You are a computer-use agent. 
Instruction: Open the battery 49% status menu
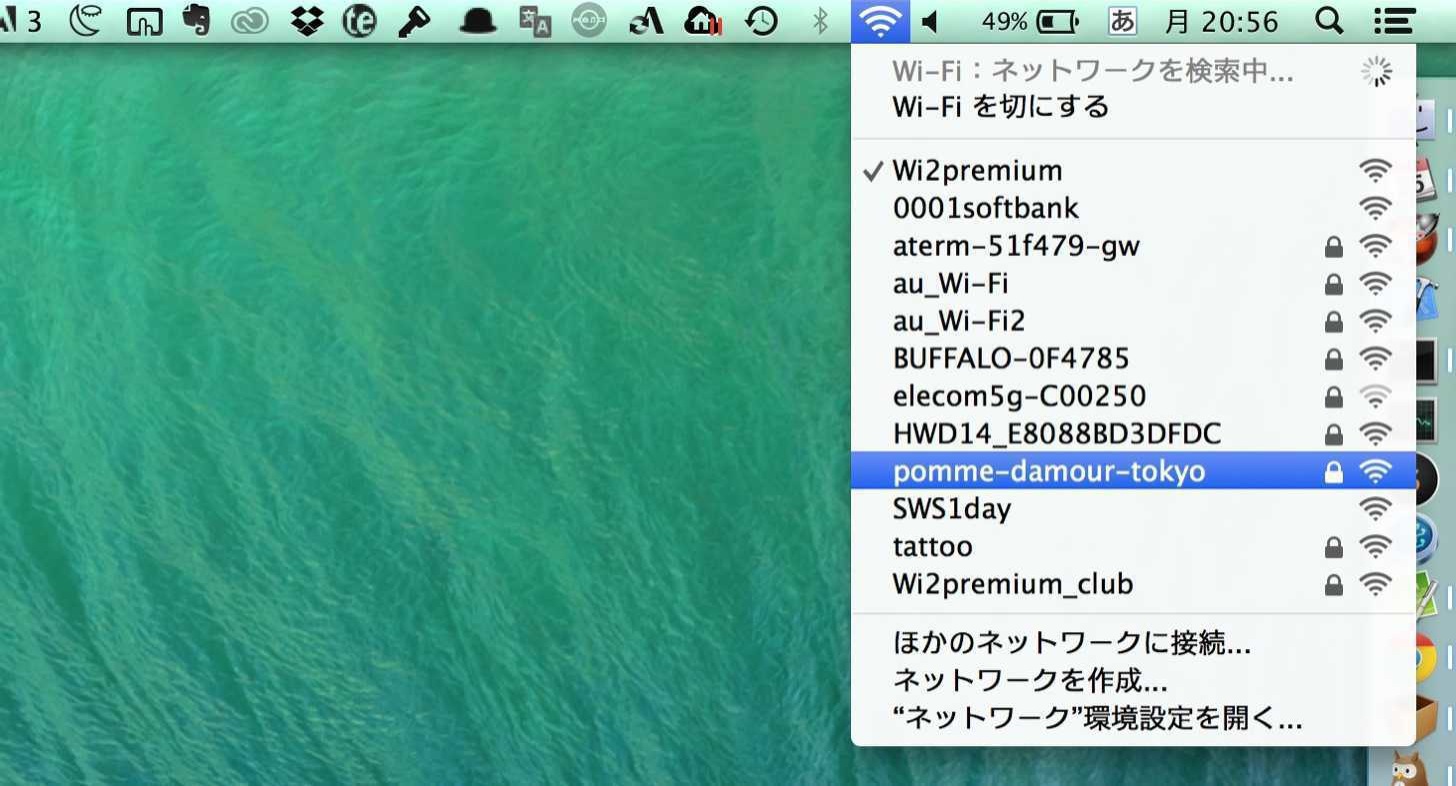[x=1031, y=21]
